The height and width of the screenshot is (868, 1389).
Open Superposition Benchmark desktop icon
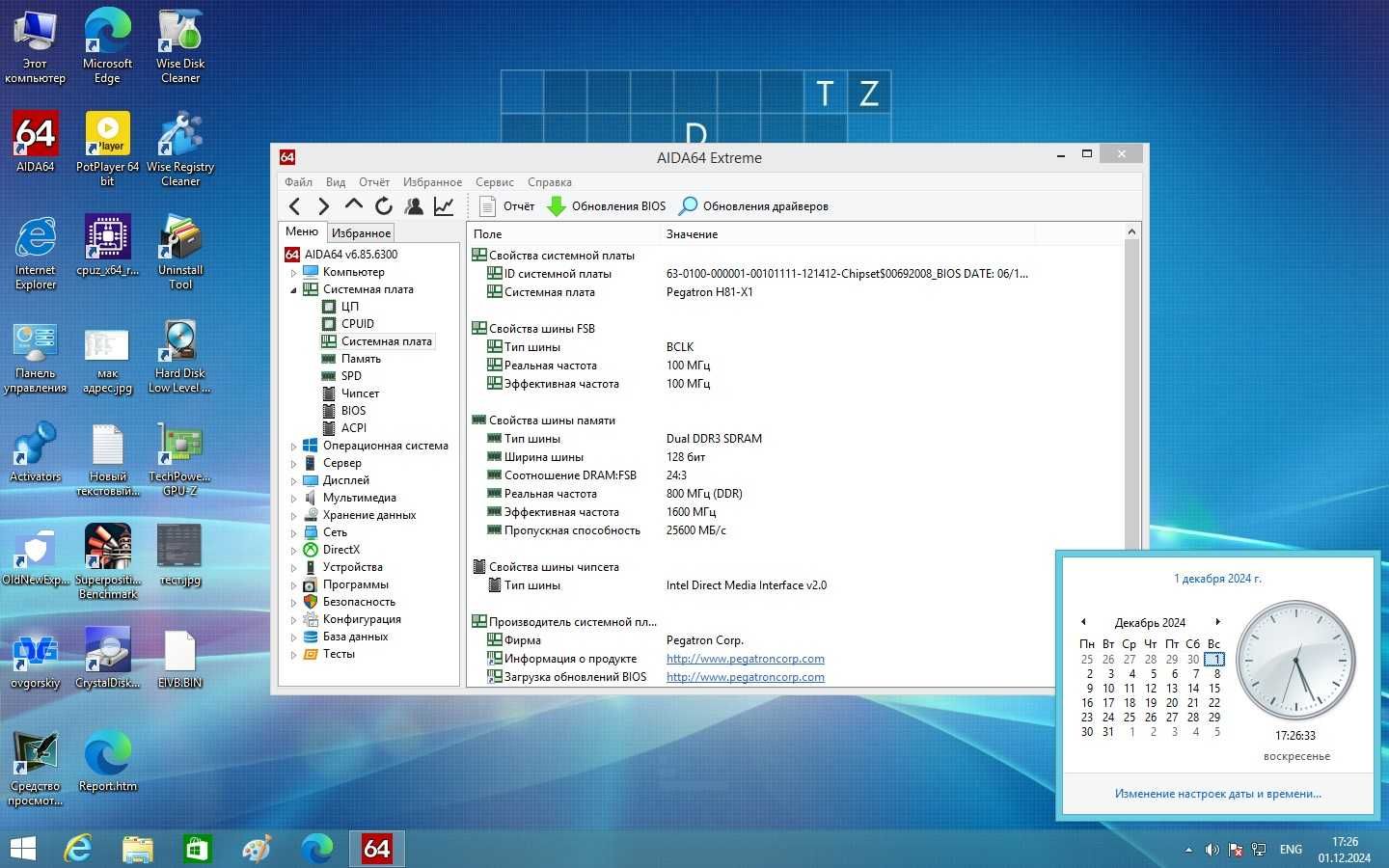pyautogui.click(x=107, y=561)
